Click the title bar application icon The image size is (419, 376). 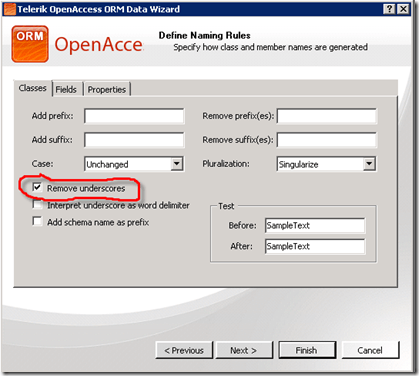(x=10, y=9)
